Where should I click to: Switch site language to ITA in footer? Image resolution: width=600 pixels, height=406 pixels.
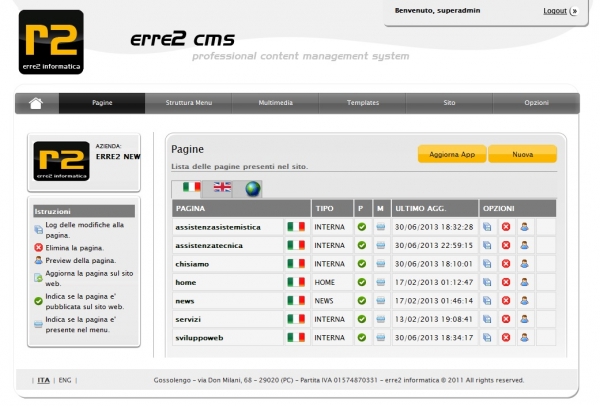tap(44, 380)
